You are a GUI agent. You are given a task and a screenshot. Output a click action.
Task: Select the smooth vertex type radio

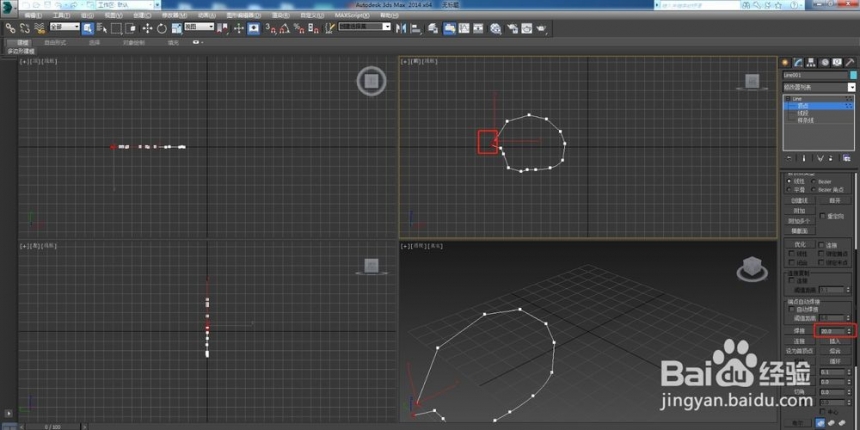coord(789,190)
